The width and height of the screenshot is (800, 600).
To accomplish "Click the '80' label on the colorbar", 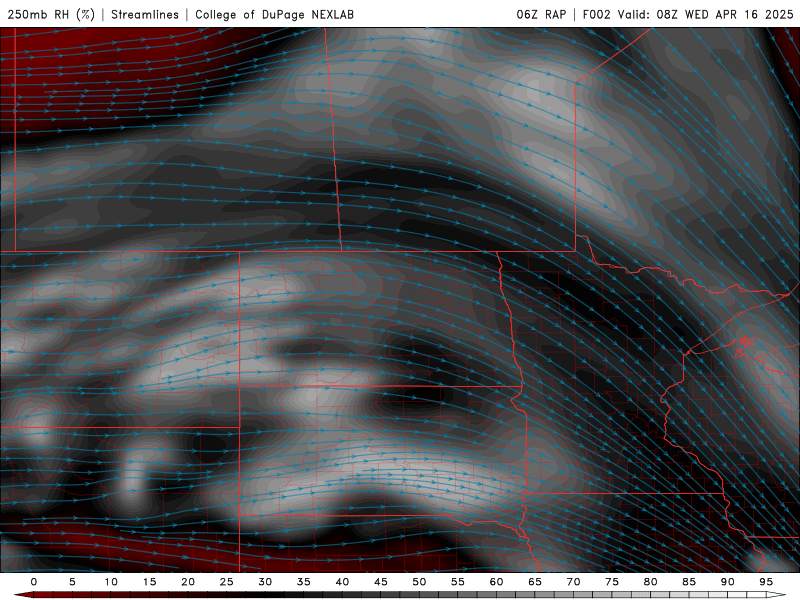I will (x=650, y=582).
